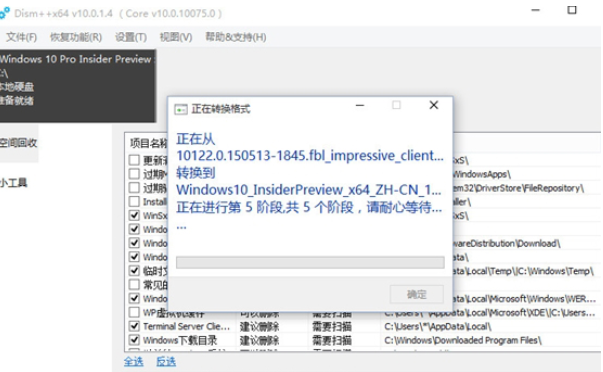603x372 pixels.
Task: Maximize the main Dism++ window
Action: pos(572,10)
